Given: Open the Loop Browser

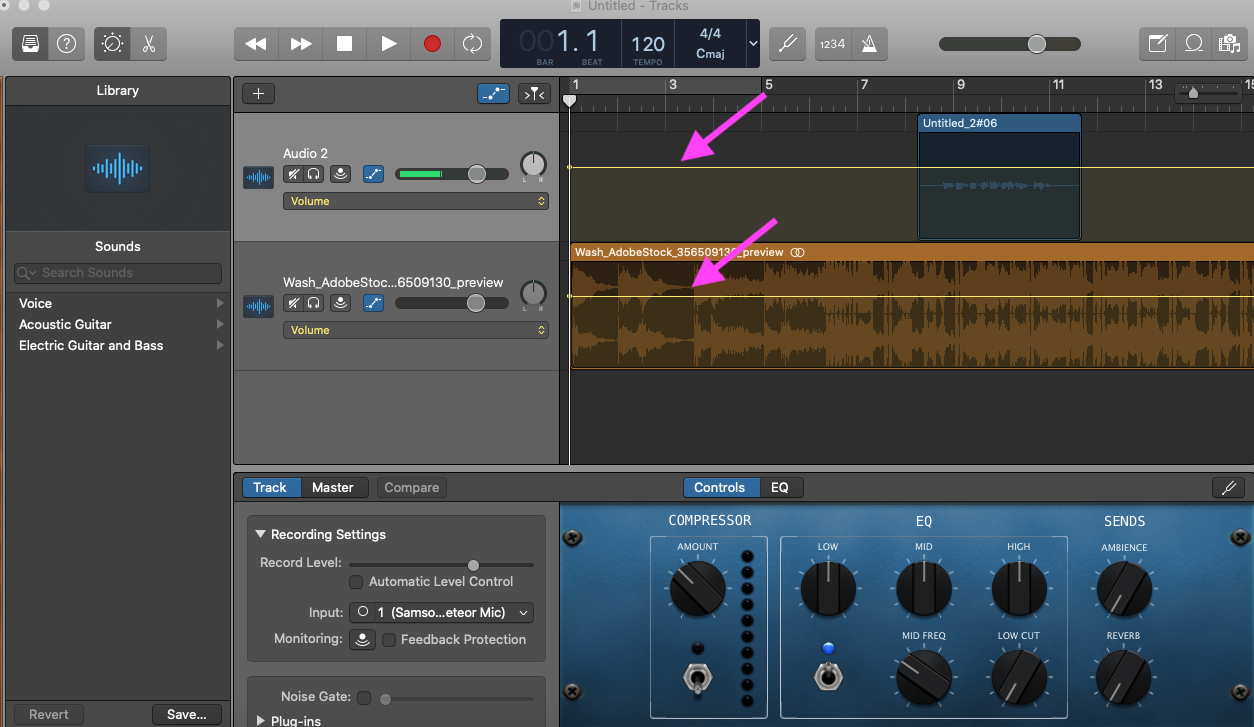Looking at the screenshot, I should (1193, 44).
